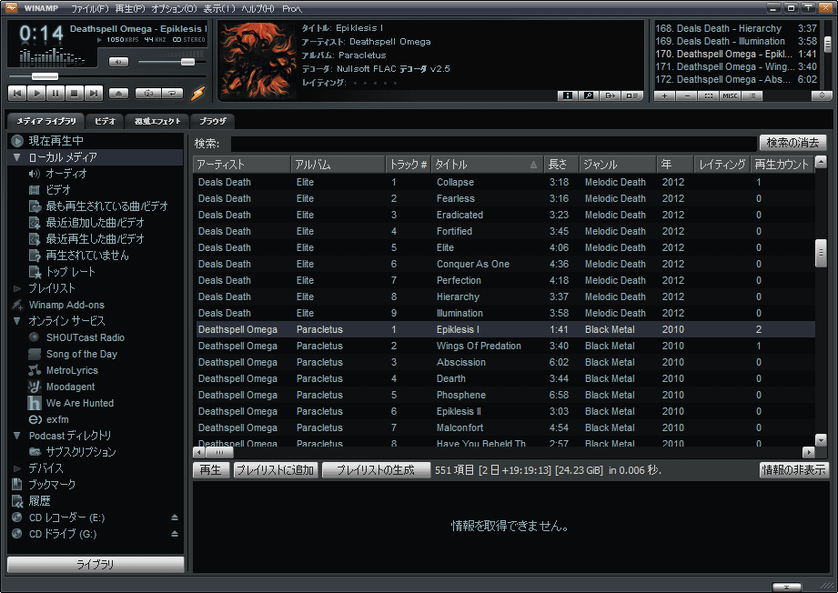Remove items with the playlist minus button

click(687, 96)
